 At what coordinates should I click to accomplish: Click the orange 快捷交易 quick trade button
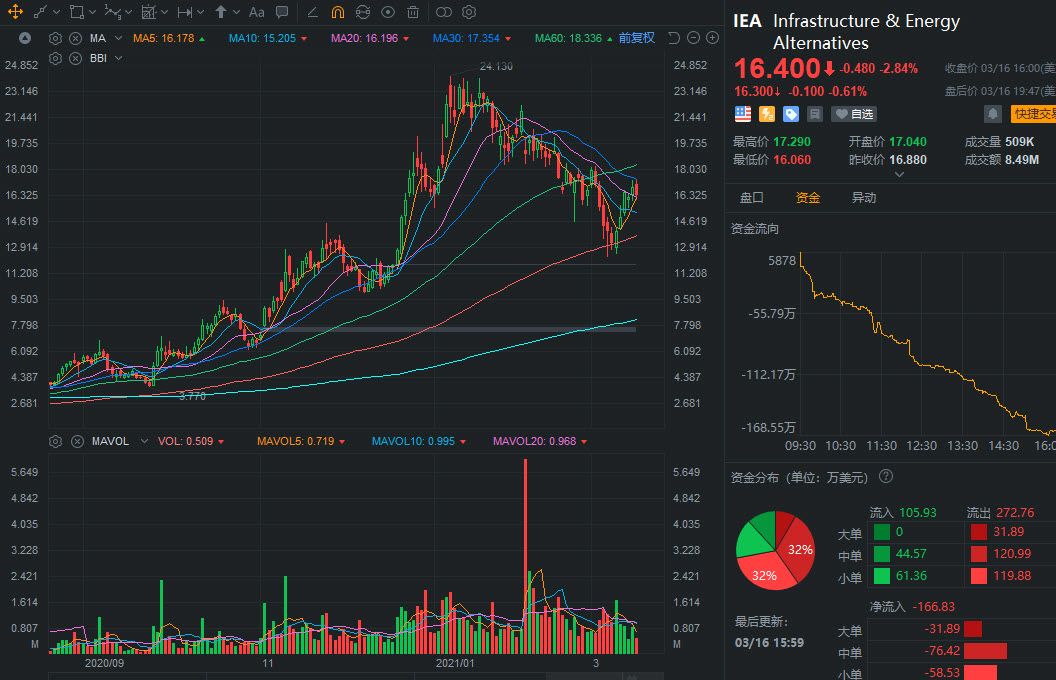click(1033, 114)
